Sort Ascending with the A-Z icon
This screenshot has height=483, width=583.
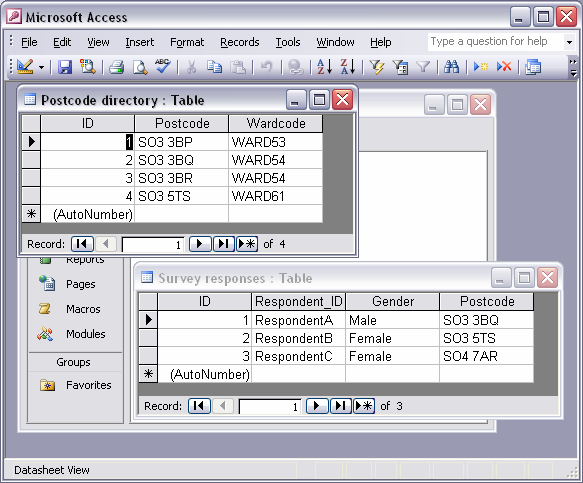click(x=324, y=67)
